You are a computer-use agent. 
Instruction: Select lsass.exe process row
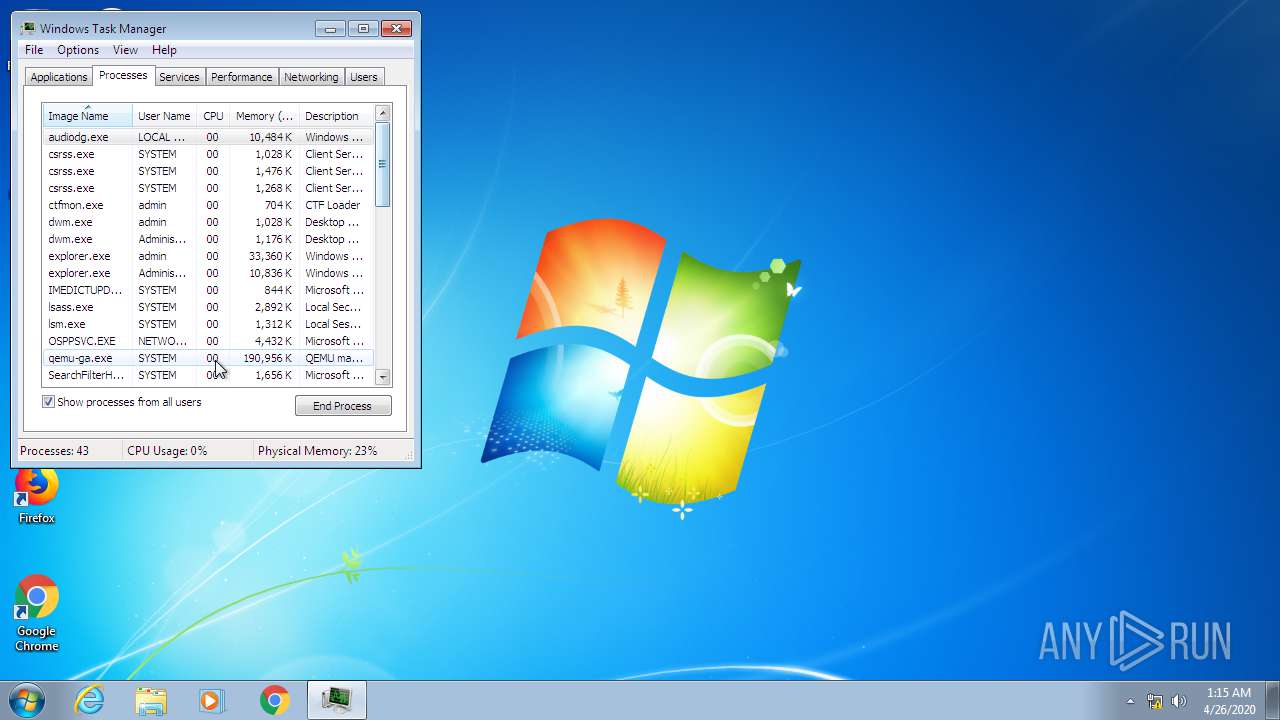pyautogui.click(x=208, y=307)
